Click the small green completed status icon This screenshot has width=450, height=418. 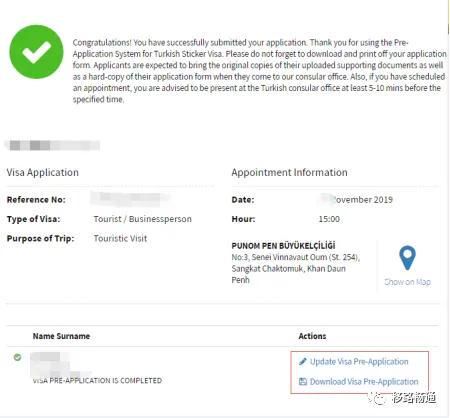tap(17, 357)
